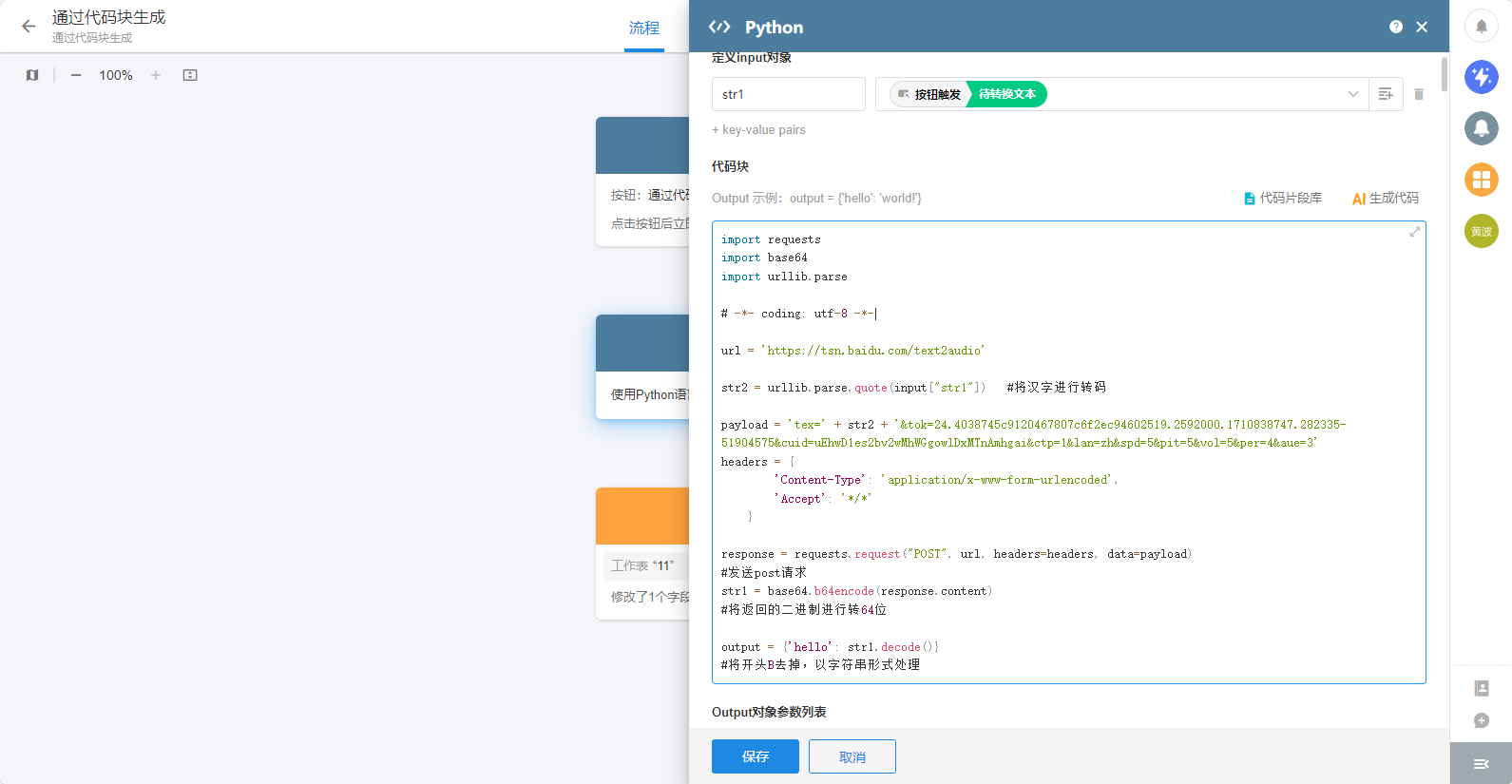The height and width of the screenshot is (784, 1512).
Task: Expand the code editor to fullscreen
Action: tap(1414, 232)
